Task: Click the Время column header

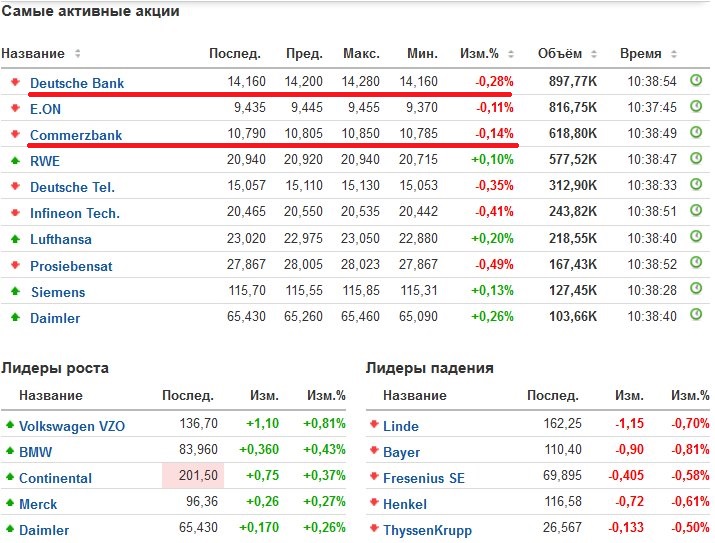Action: point(640,54)
